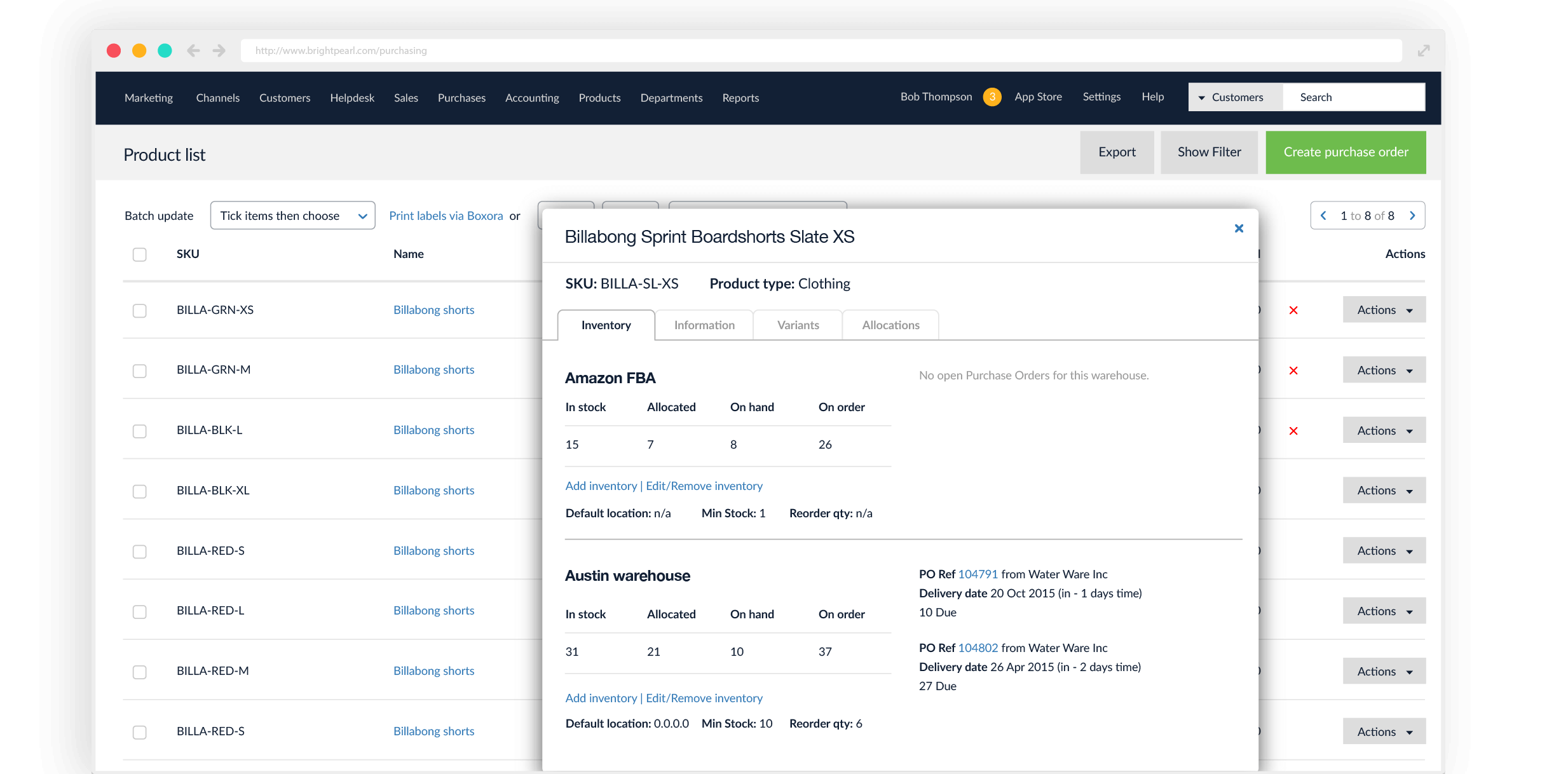Open the Tick items then choose dropdown

(x=292, y=215)
